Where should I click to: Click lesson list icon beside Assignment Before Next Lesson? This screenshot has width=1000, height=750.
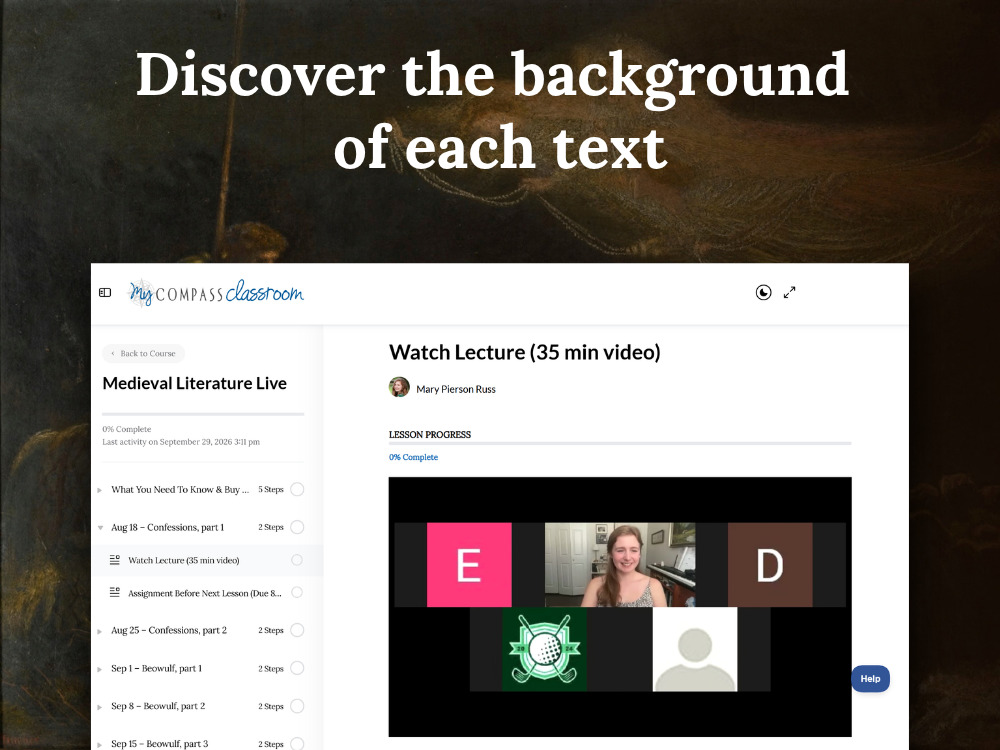click(x=115, y=592)
